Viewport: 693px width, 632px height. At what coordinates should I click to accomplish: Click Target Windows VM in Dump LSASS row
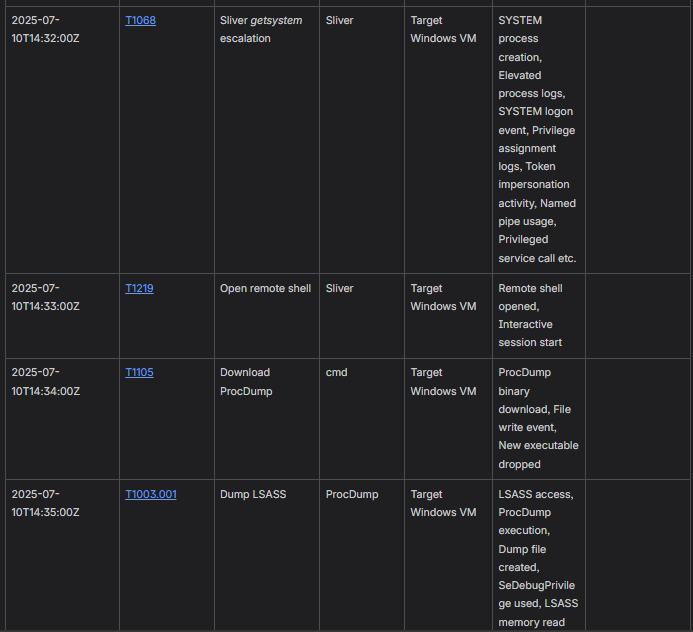click(x=443, y=503)
